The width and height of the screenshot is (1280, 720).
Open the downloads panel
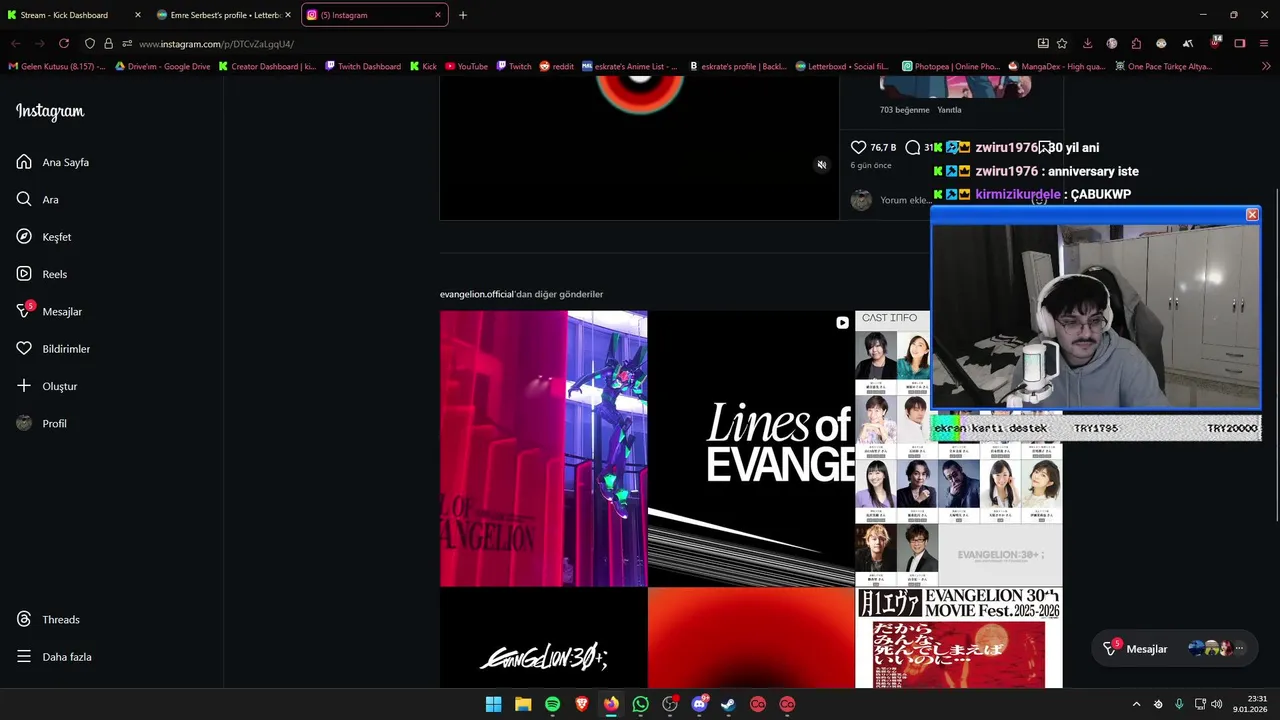[x=1087, y=44]
